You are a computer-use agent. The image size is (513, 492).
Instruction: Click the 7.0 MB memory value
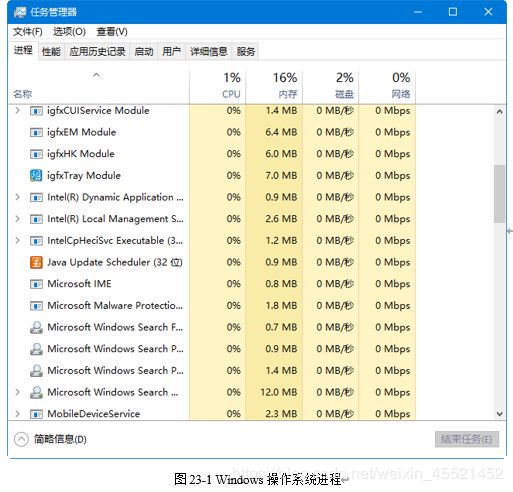281,176
